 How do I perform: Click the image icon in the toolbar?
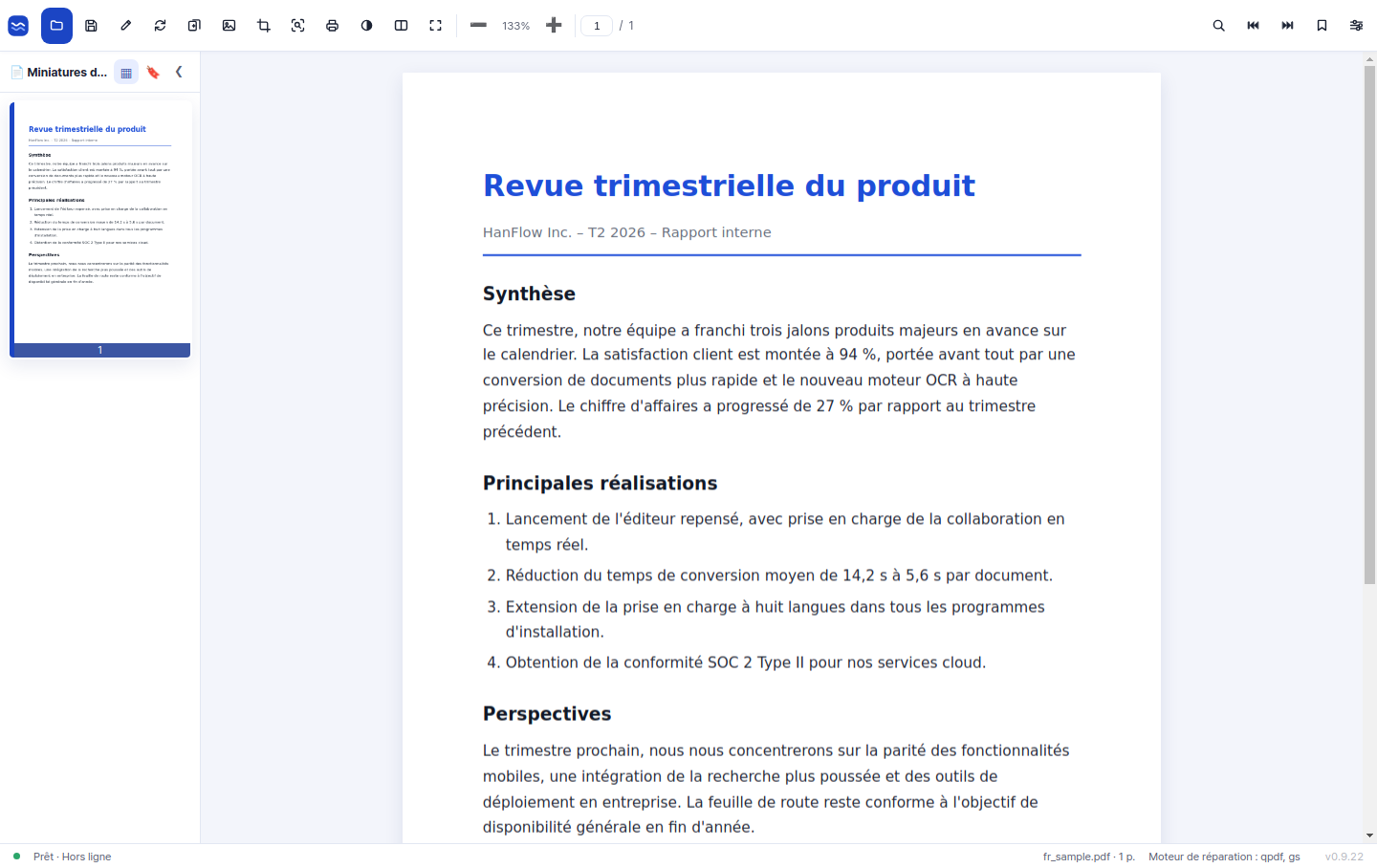229,26
